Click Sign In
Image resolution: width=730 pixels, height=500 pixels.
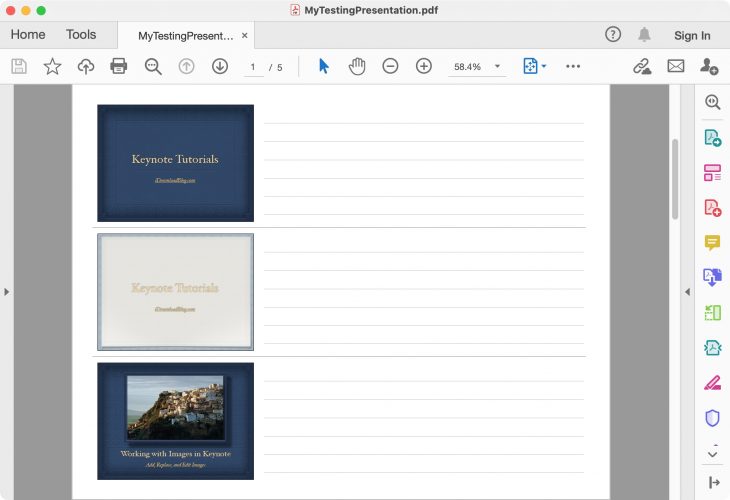[692, 35]
